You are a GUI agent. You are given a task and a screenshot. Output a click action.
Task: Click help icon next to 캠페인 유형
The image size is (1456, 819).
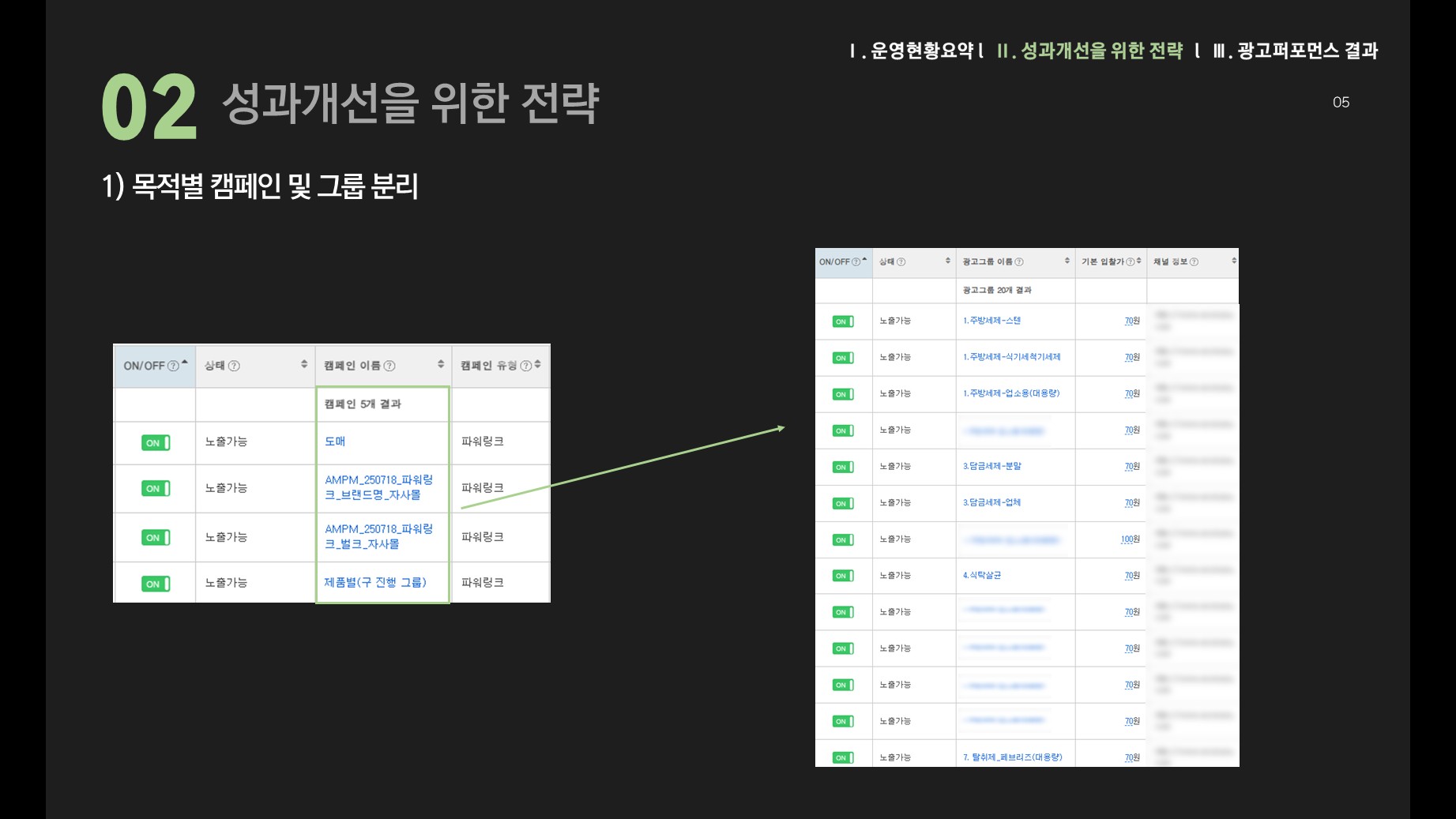click(525, 366)
